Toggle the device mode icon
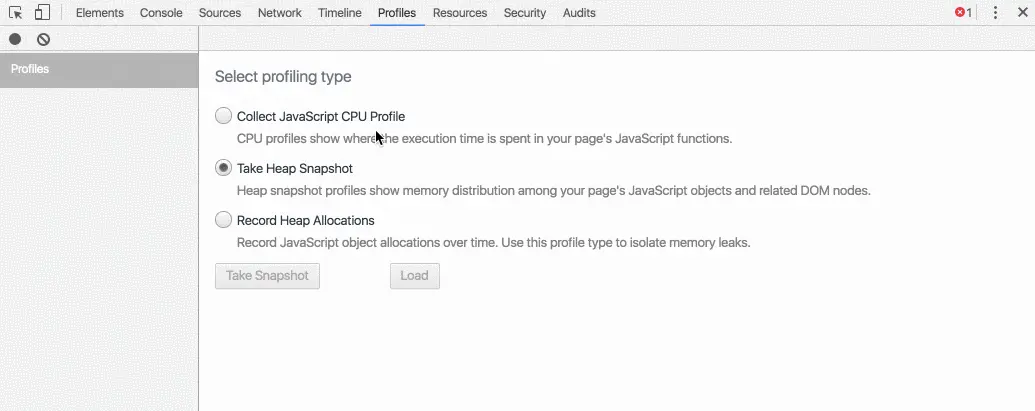Viewport: 1035px width, 411px height. (x=42, y=13)
